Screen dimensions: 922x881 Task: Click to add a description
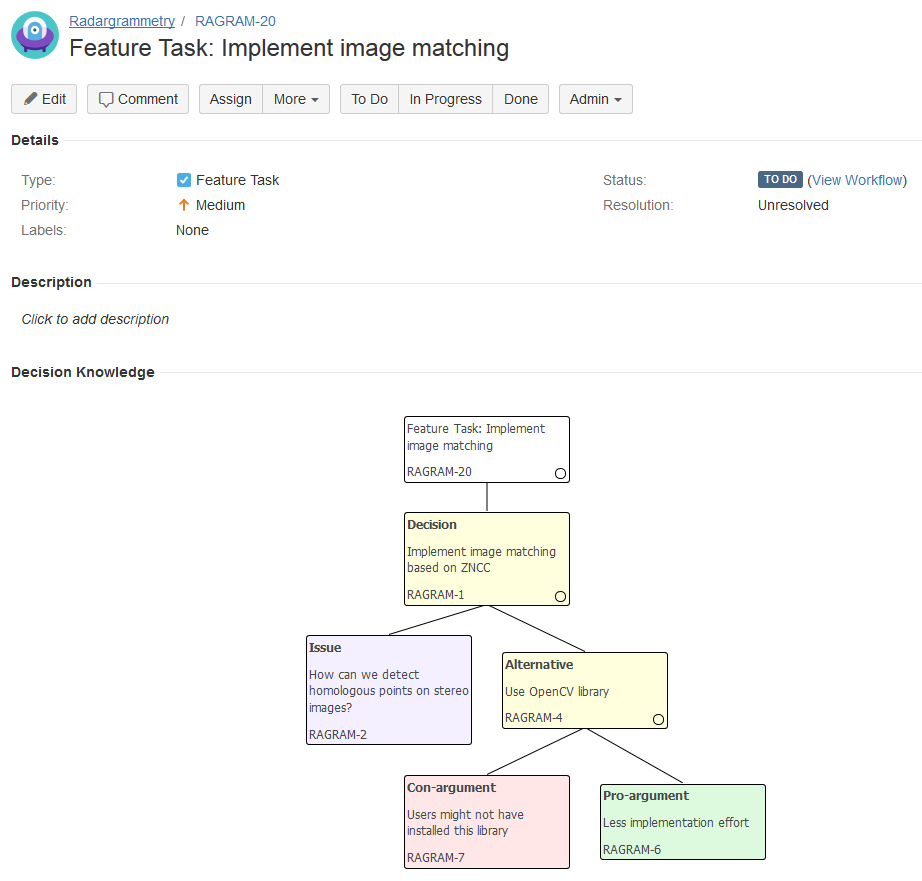pyautogui.click(x=95, y=318)
